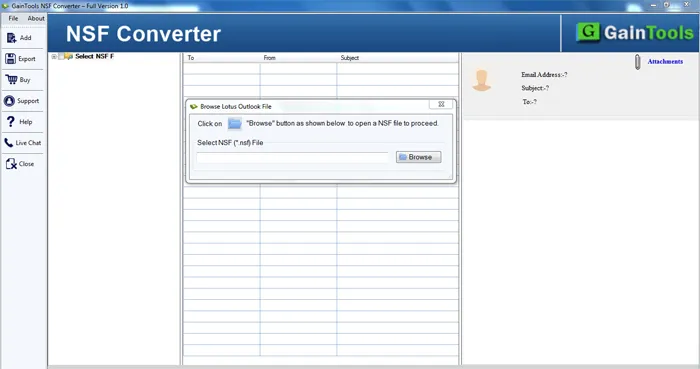Image resolution: width=700 pixels, height=369 pixels.
Task: Open the File menu
Action: coord(13,18)
